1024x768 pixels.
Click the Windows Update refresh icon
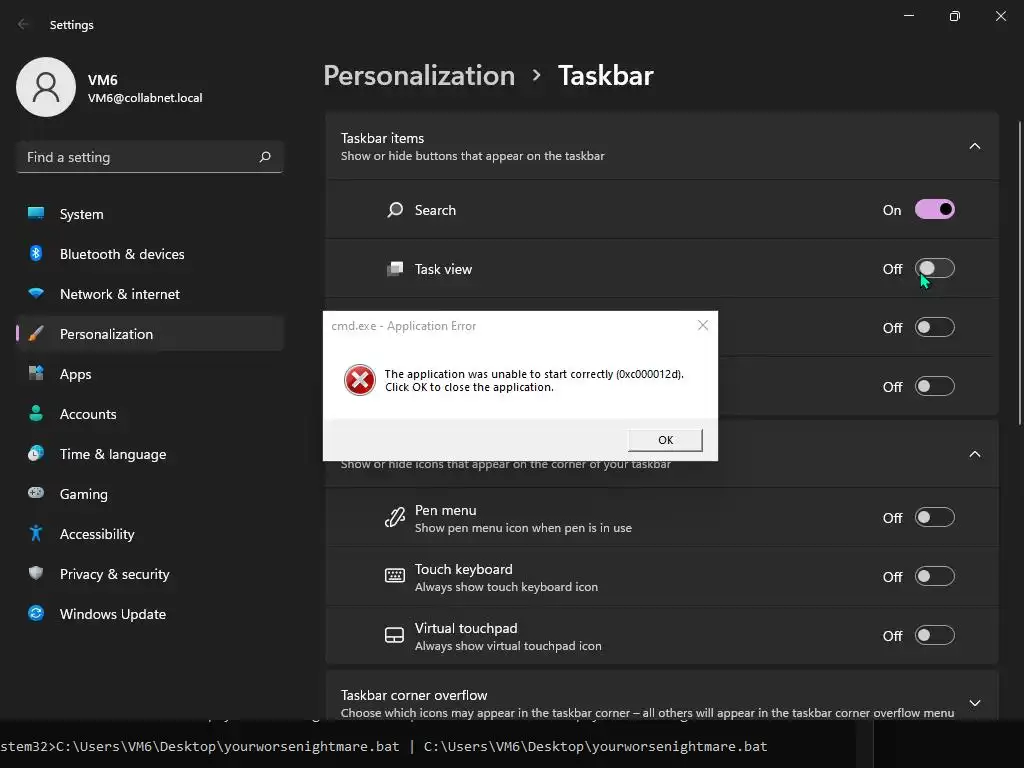[36, 613]
